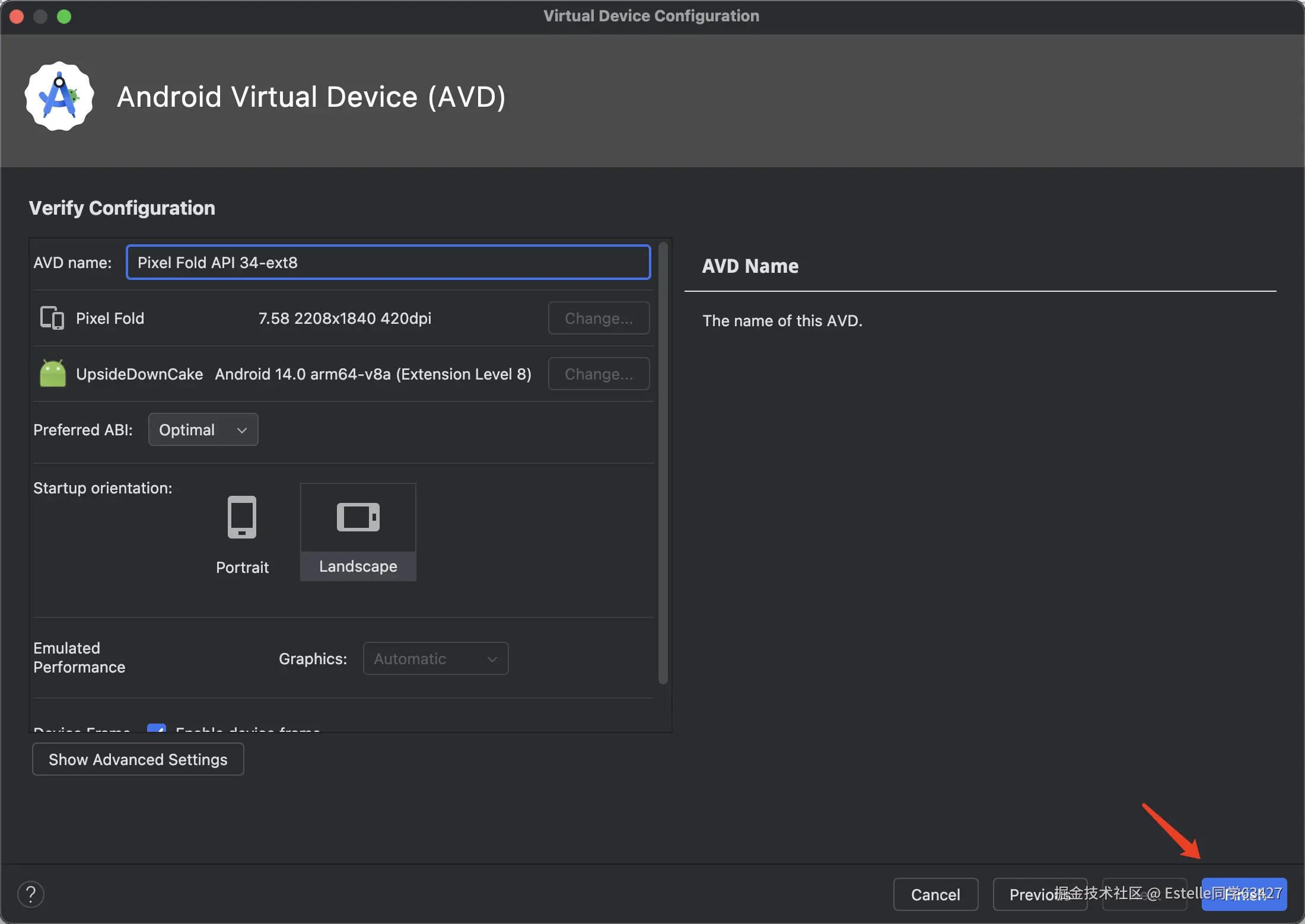
Task: Click Change button for Pixel Fold hardware
Action: point(599,318)
